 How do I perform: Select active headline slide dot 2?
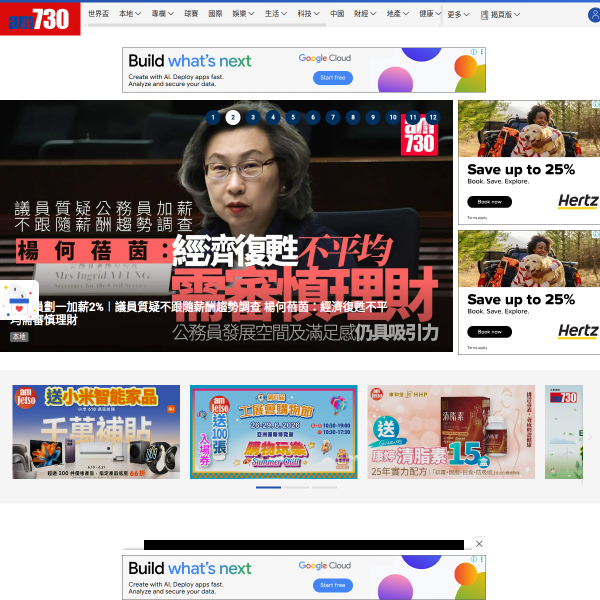point(233,117)
